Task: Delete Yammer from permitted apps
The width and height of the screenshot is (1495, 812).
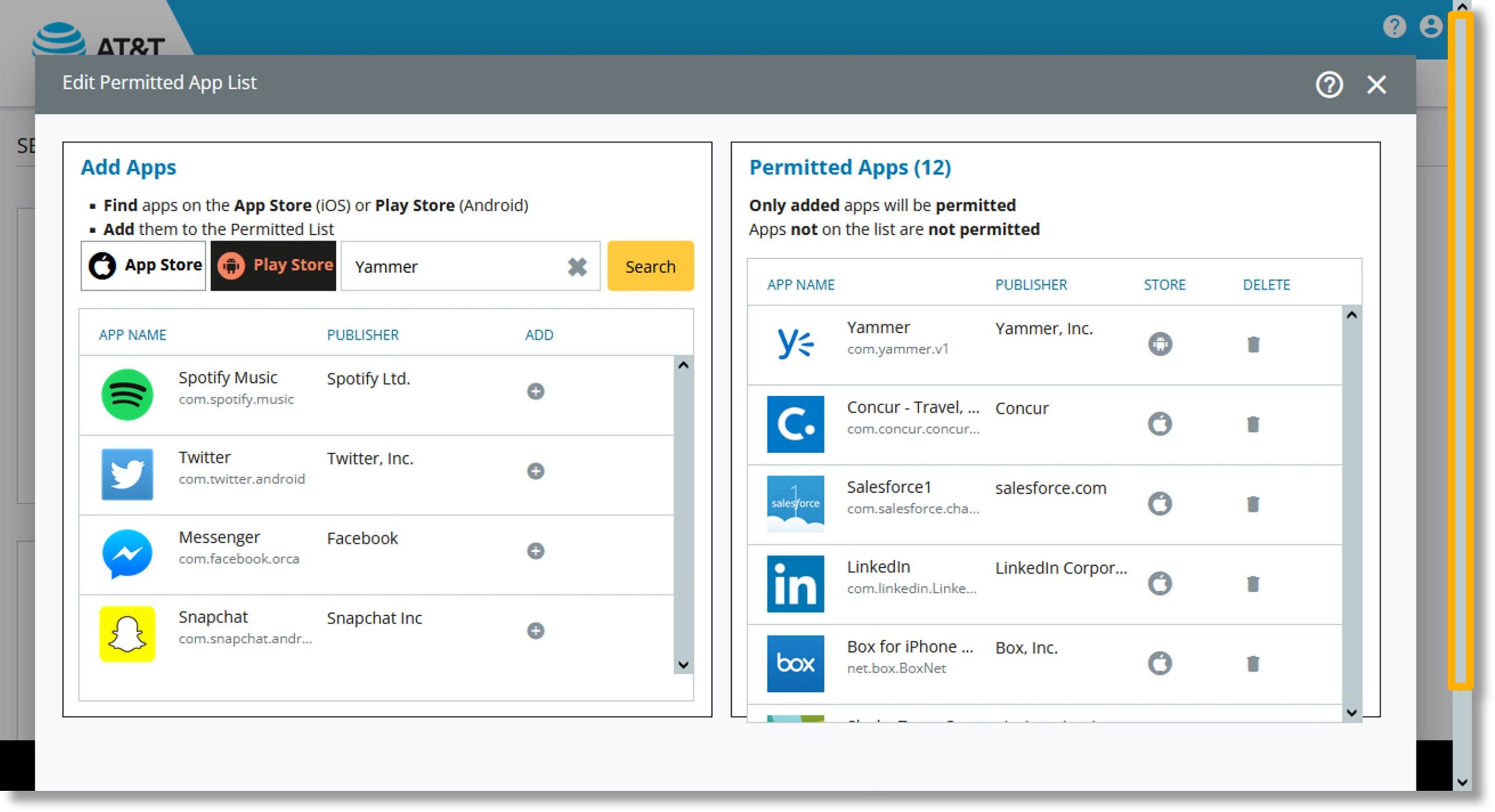Action: coord(1253,344)
